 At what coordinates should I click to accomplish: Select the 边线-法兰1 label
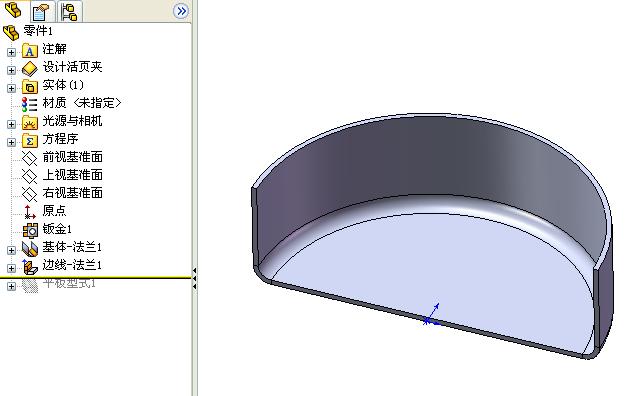pos(72,265)
